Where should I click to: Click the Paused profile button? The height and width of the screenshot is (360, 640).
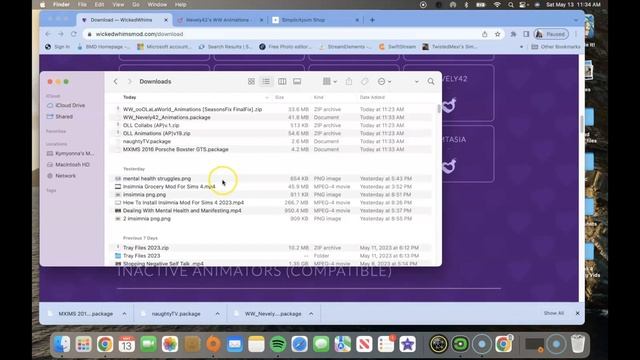click(x=551, y=34)
